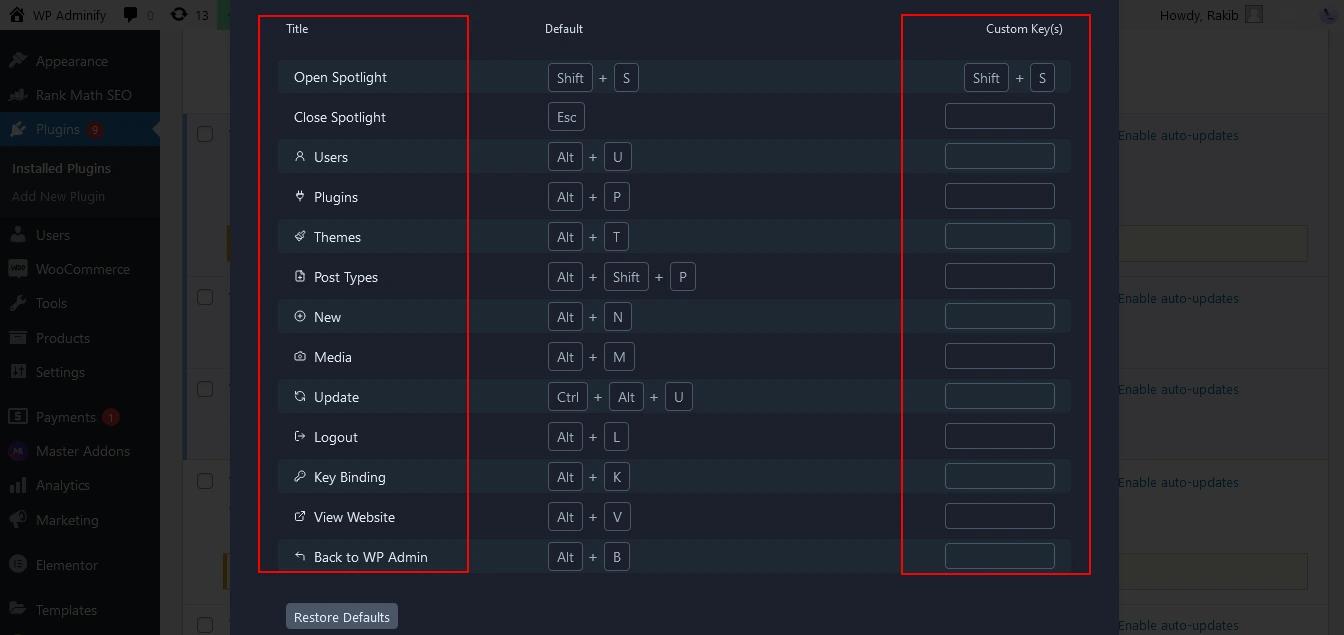Viewport: 1344px width, 635px height.
Task: Go to Installed Plugins in the sidebar
Action: 61,168
